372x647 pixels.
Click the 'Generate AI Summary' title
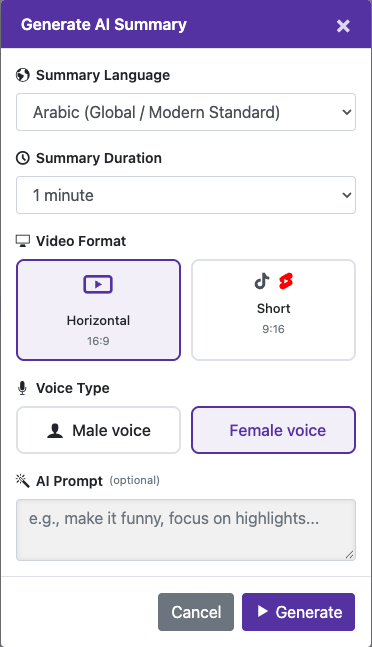[x=104, y=25]
